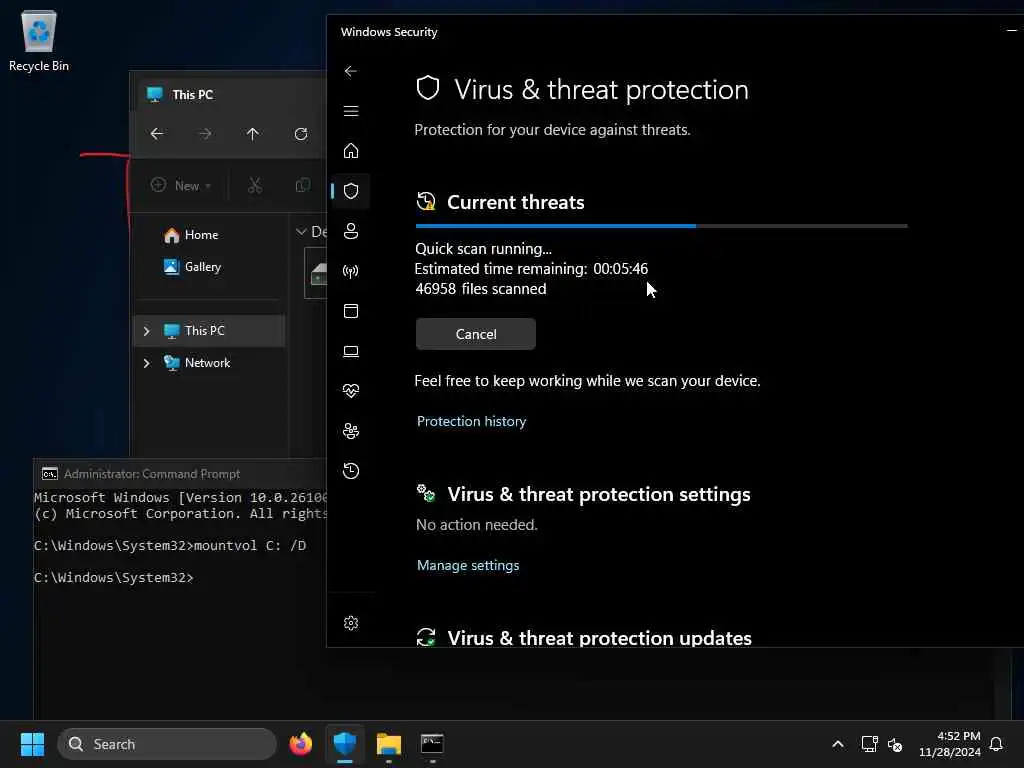Screen dimensions: 1024x768
Task: Go forward in the This PC Explorer window
Action: [205, 134]
